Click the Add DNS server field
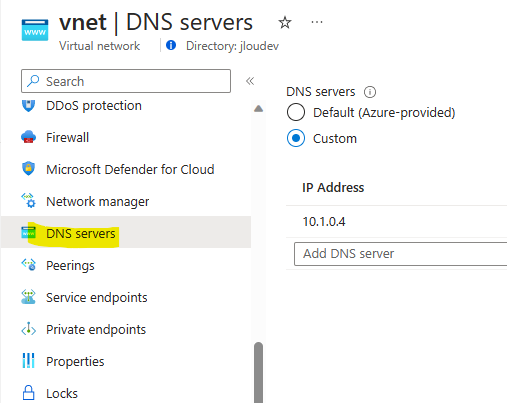This screenshot has width=507, height=403. pyautogui.click(x=400, y=254)
